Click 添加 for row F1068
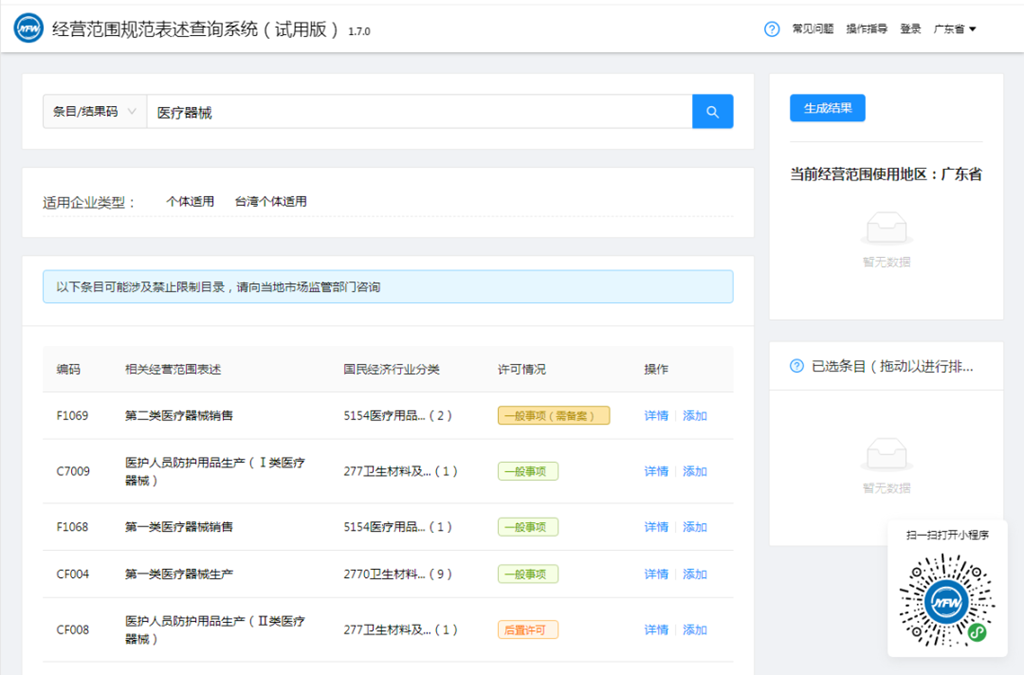Screen dimensions: 1024x675 pyautogui.click(x=695, y=527)
